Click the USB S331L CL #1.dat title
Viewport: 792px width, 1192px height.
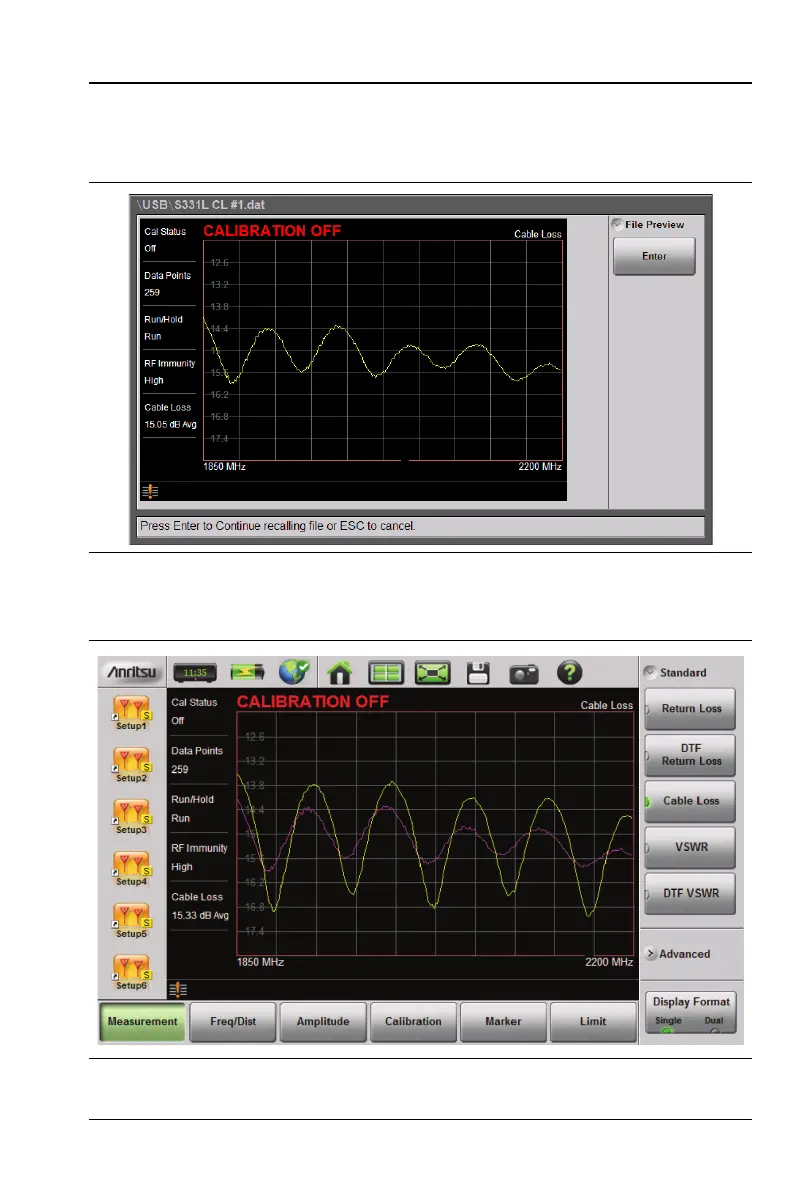[x=201, y=204]
